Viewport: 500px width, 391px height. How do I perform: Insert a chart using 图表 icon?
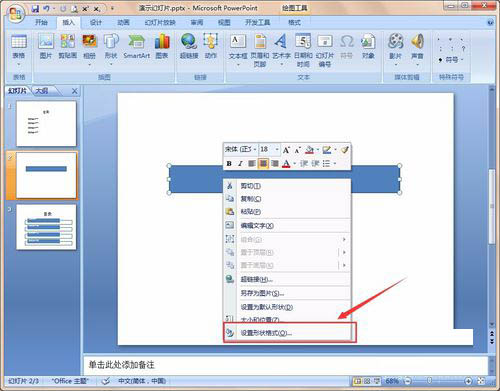[x=162, y=47]
